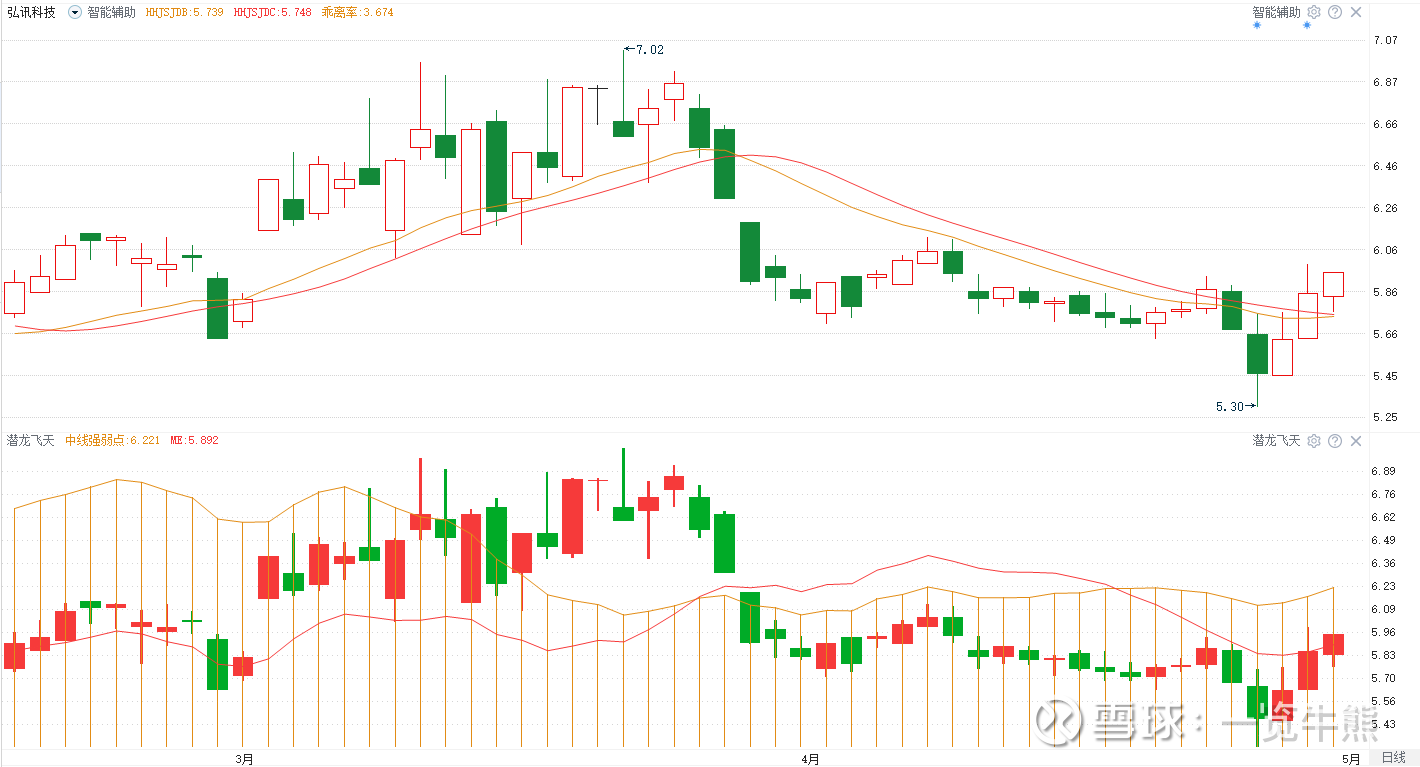Click the 乖离率 indicator value
This screenshot has width=1420, height=767.
tap(357, 13)
